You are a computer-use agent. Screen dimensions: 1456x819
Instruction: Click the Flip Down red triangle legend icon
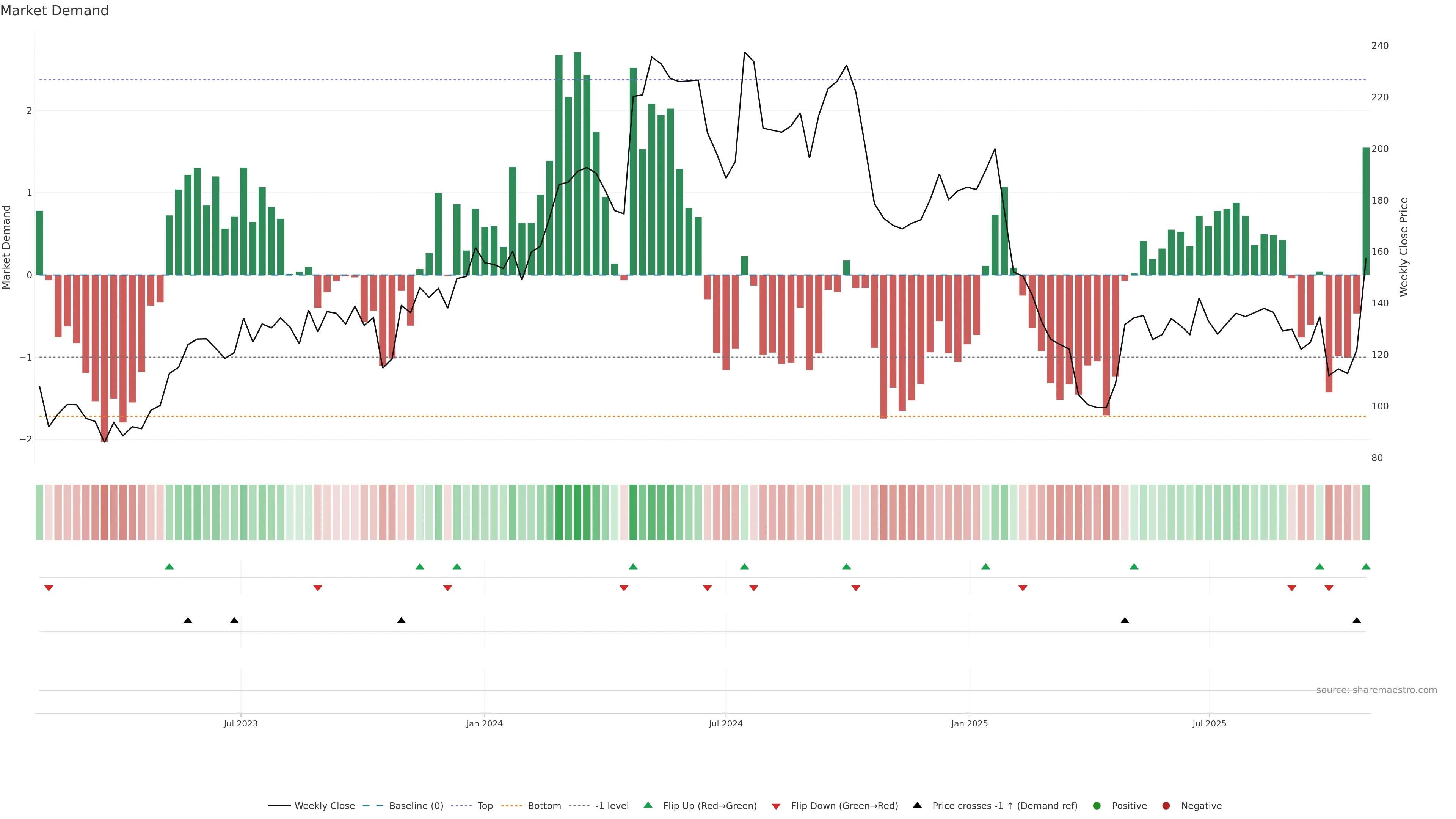click(776, 806)
